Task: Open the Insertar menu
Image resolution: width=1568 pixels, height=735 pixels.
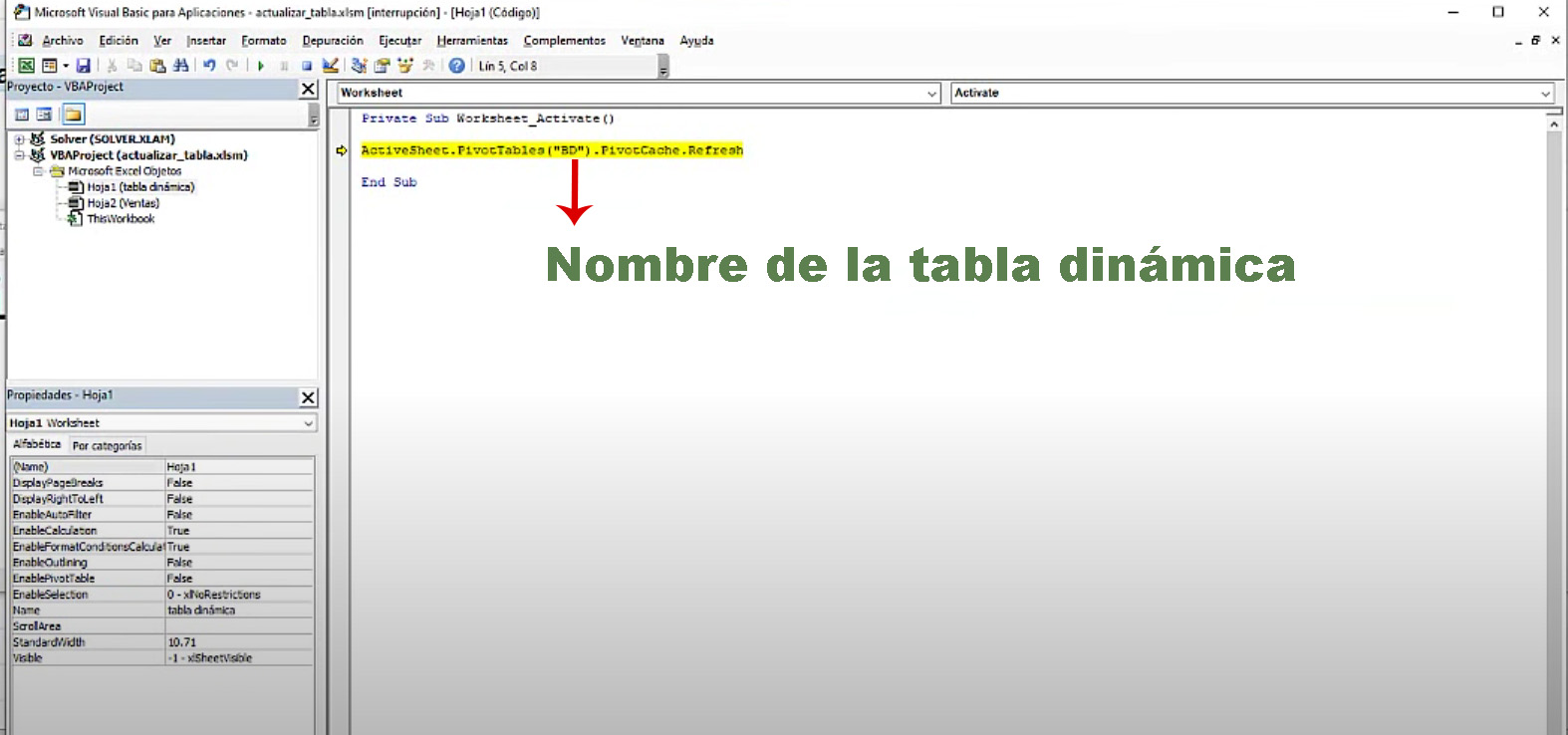Action: tap(206, 41)
